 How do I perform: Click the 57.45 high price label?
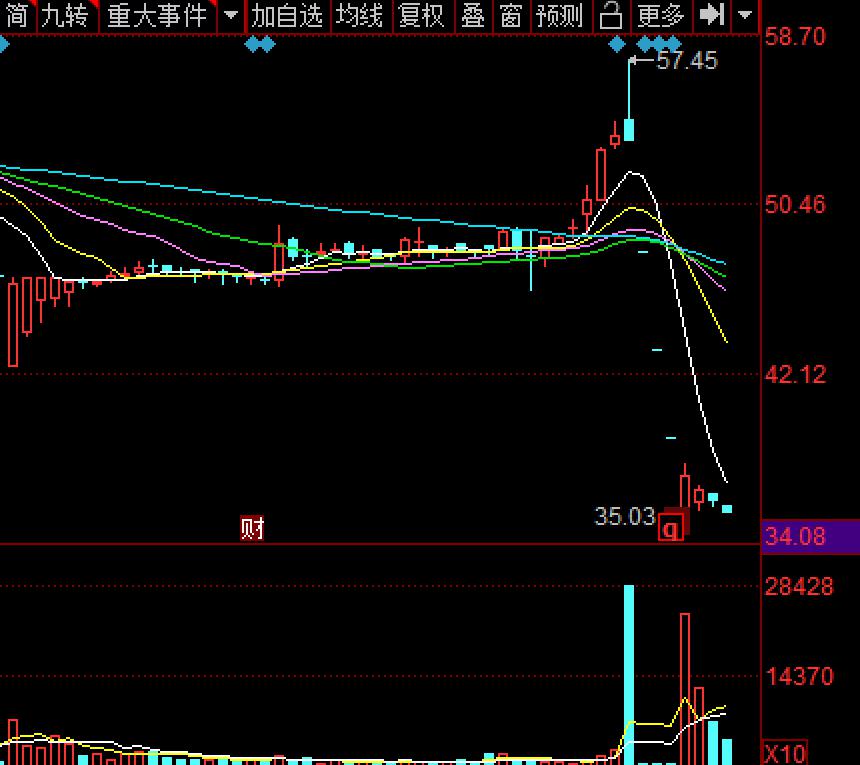[687, 60]
